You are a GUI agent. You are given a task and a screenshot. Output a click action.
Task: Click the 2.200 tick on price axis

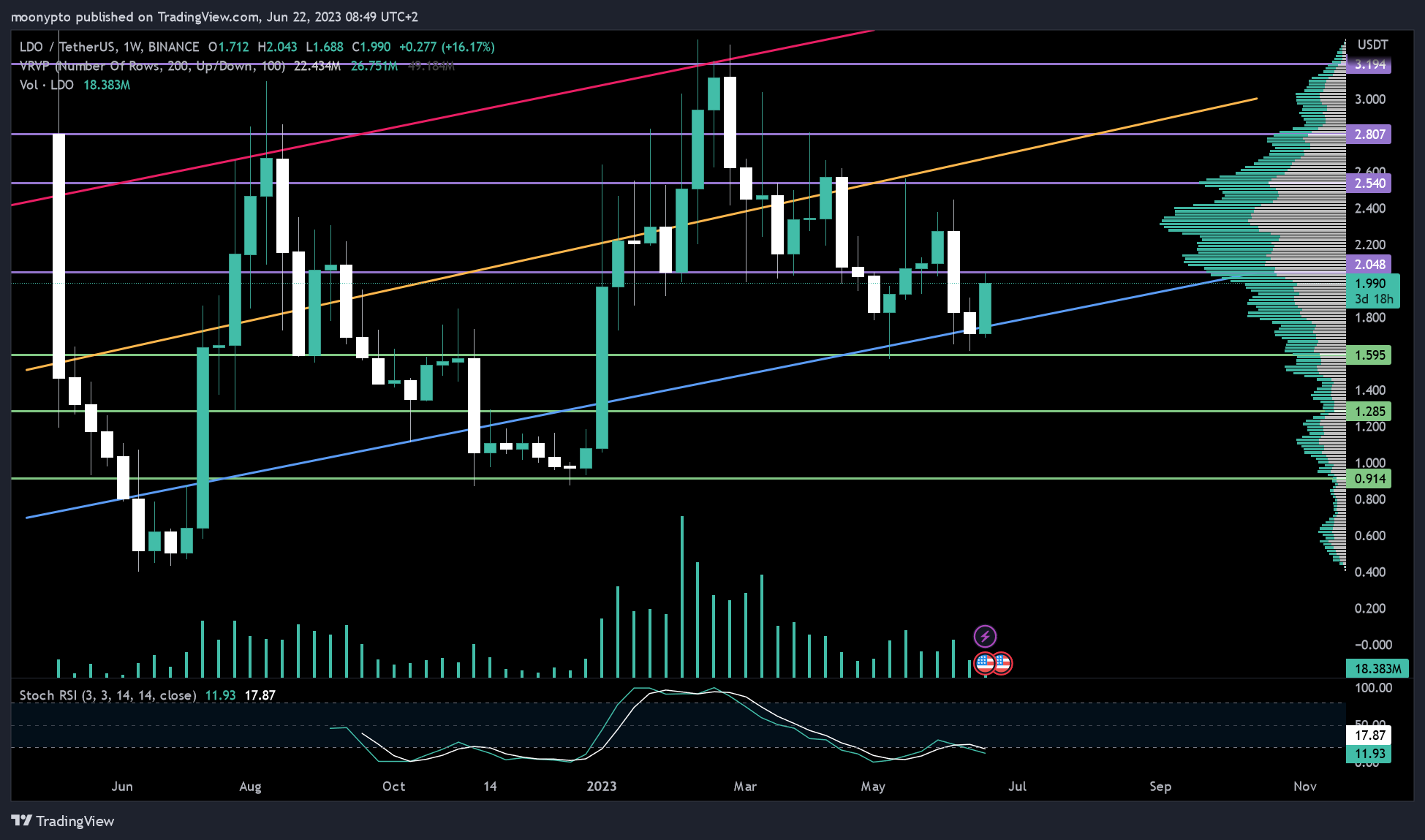[1370, 245]
